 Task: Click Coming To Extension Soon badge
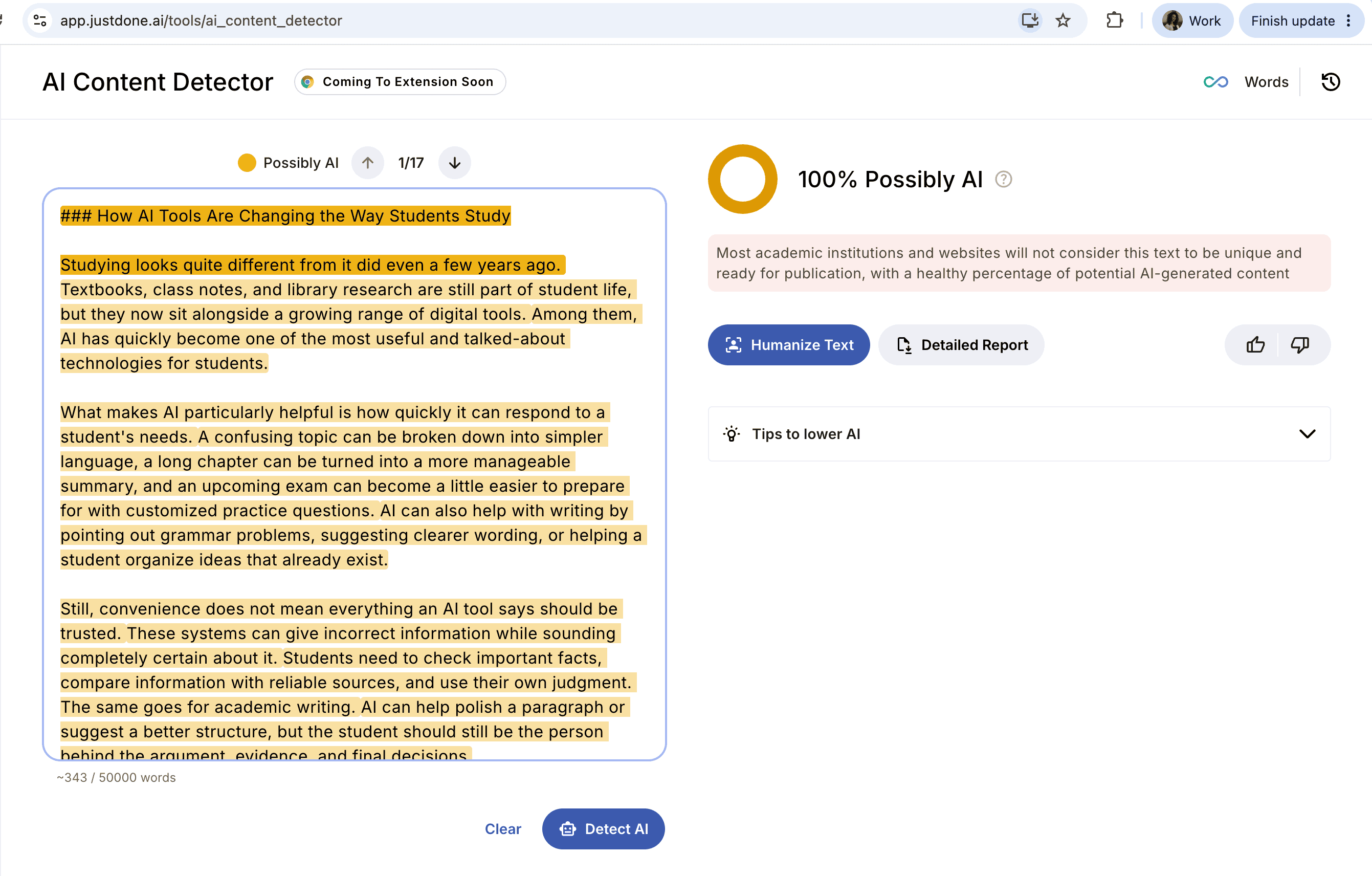(400, 82)
